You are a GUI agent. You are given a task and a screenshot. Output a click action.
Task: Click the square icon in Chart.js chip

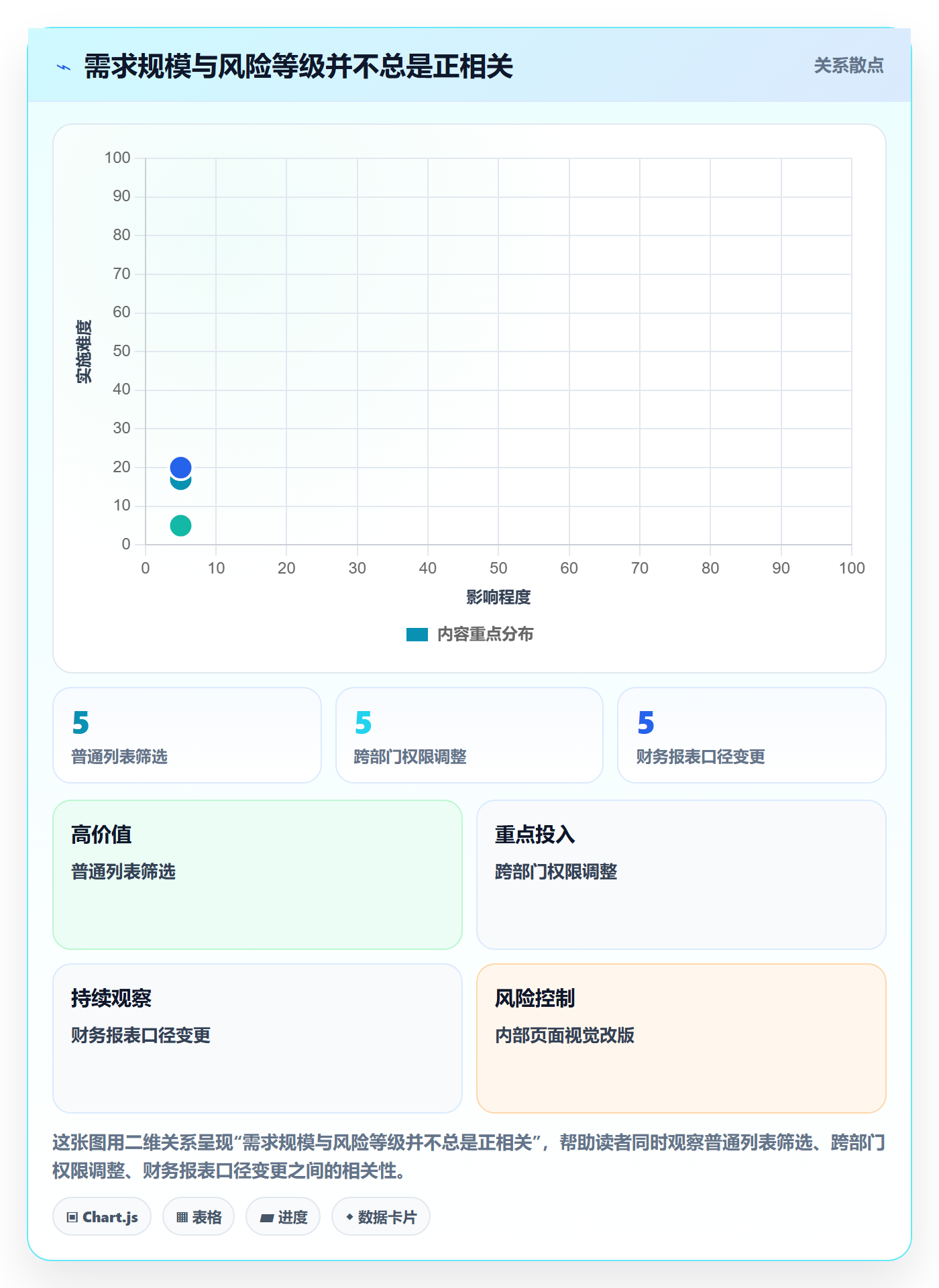click(x=72, y=1218)
